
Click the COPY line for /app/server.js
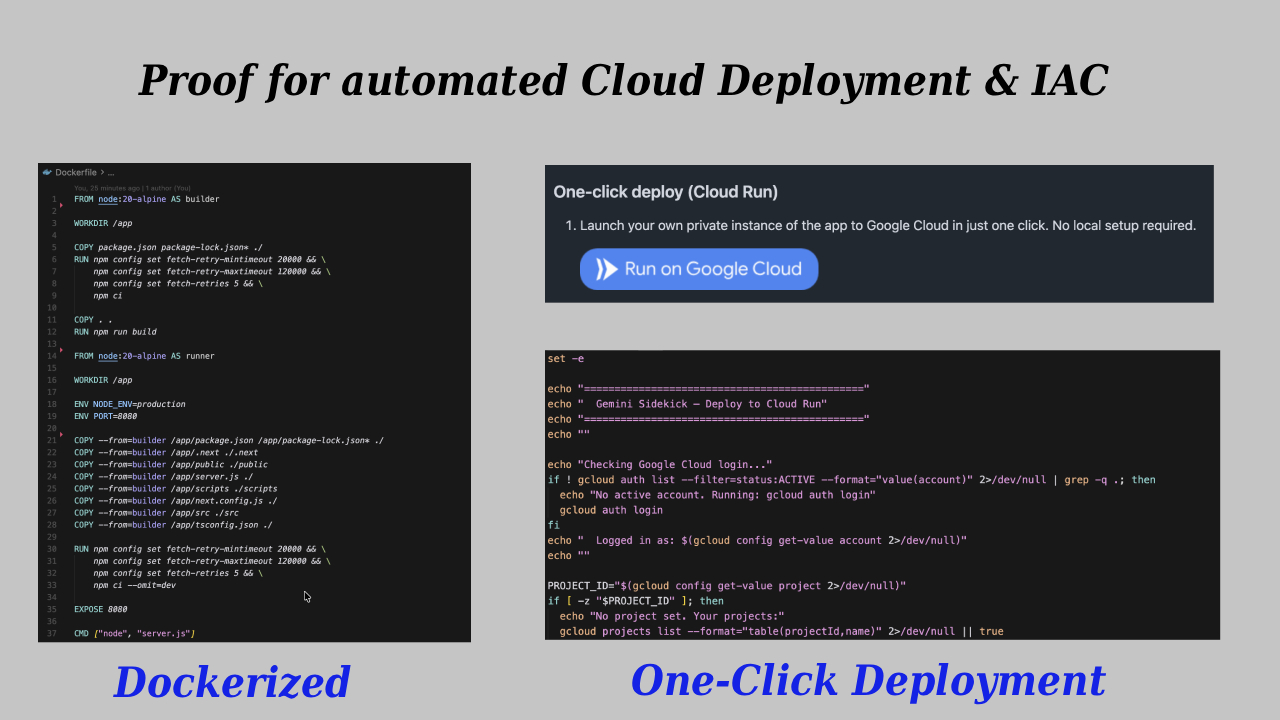coord(164,477)
